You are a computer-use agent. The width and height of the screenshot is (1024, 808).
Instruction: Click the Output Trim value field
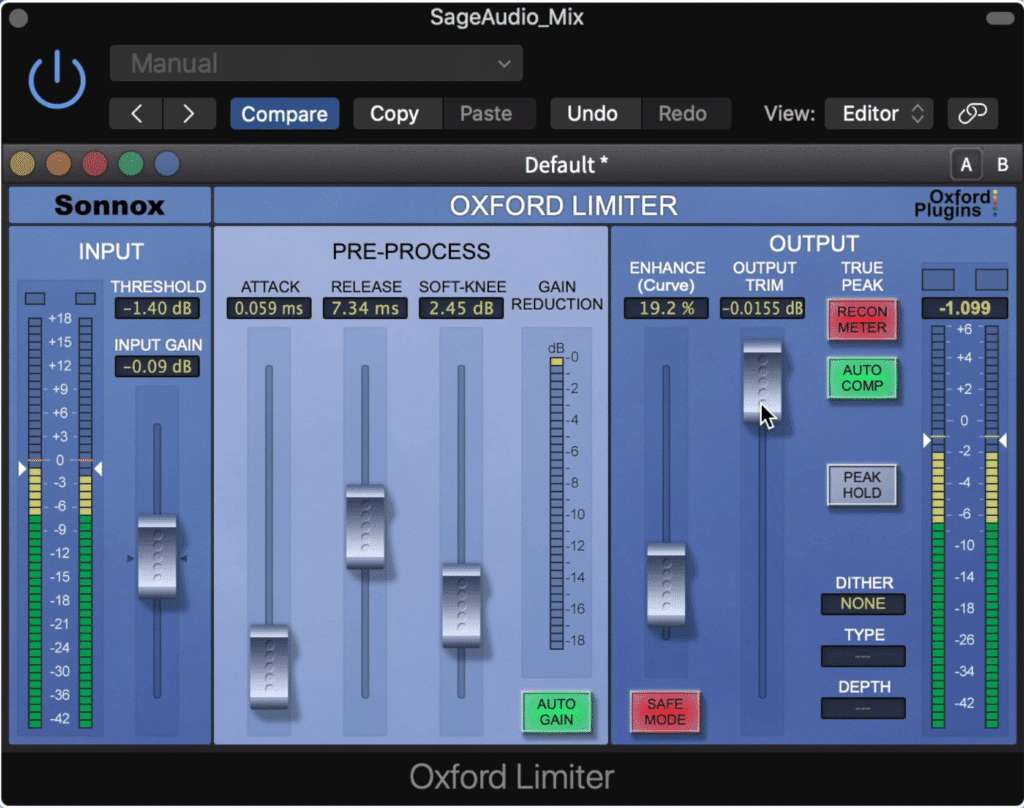click(762, 308)
